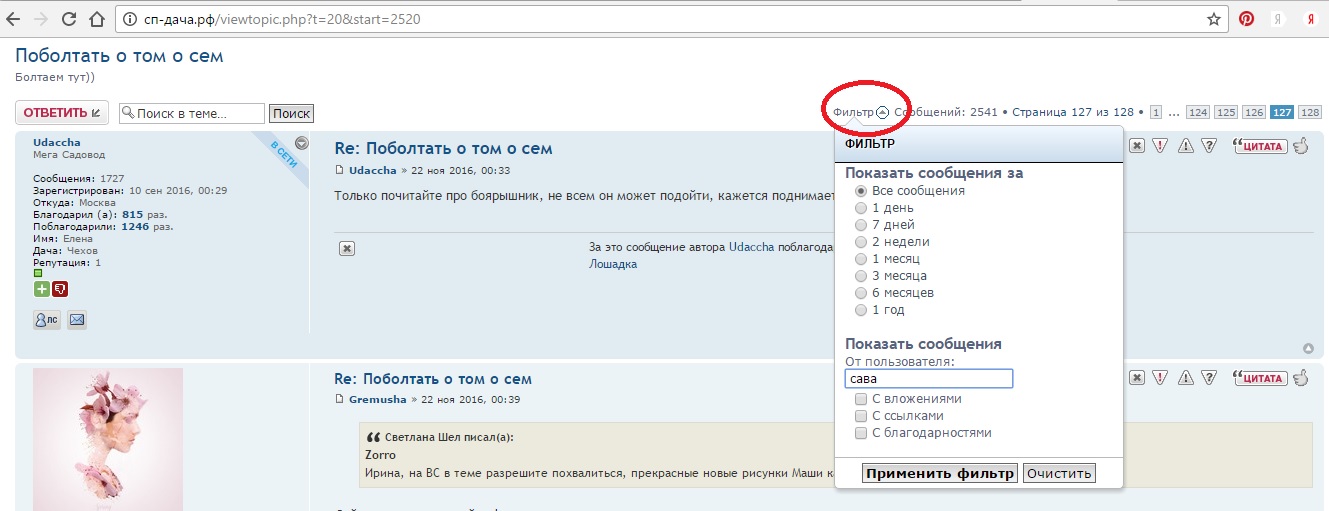Enable the 'С вложениями' checkbox
The width and height of the screenshot is (1329, 511).
coord(860,399)
